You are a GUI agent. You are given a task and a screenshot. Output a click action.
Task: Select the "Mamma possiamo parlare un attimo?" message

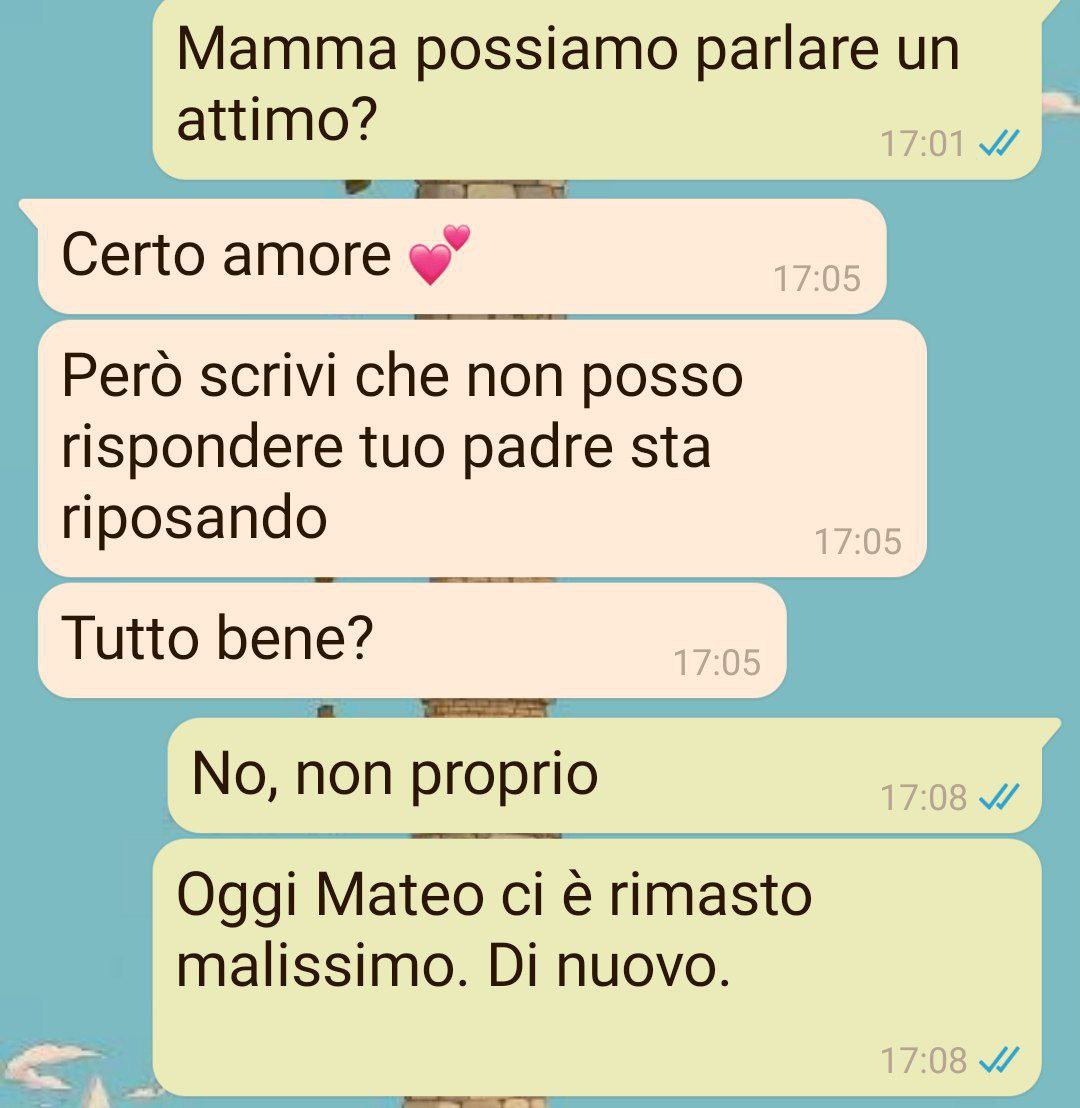597,88
